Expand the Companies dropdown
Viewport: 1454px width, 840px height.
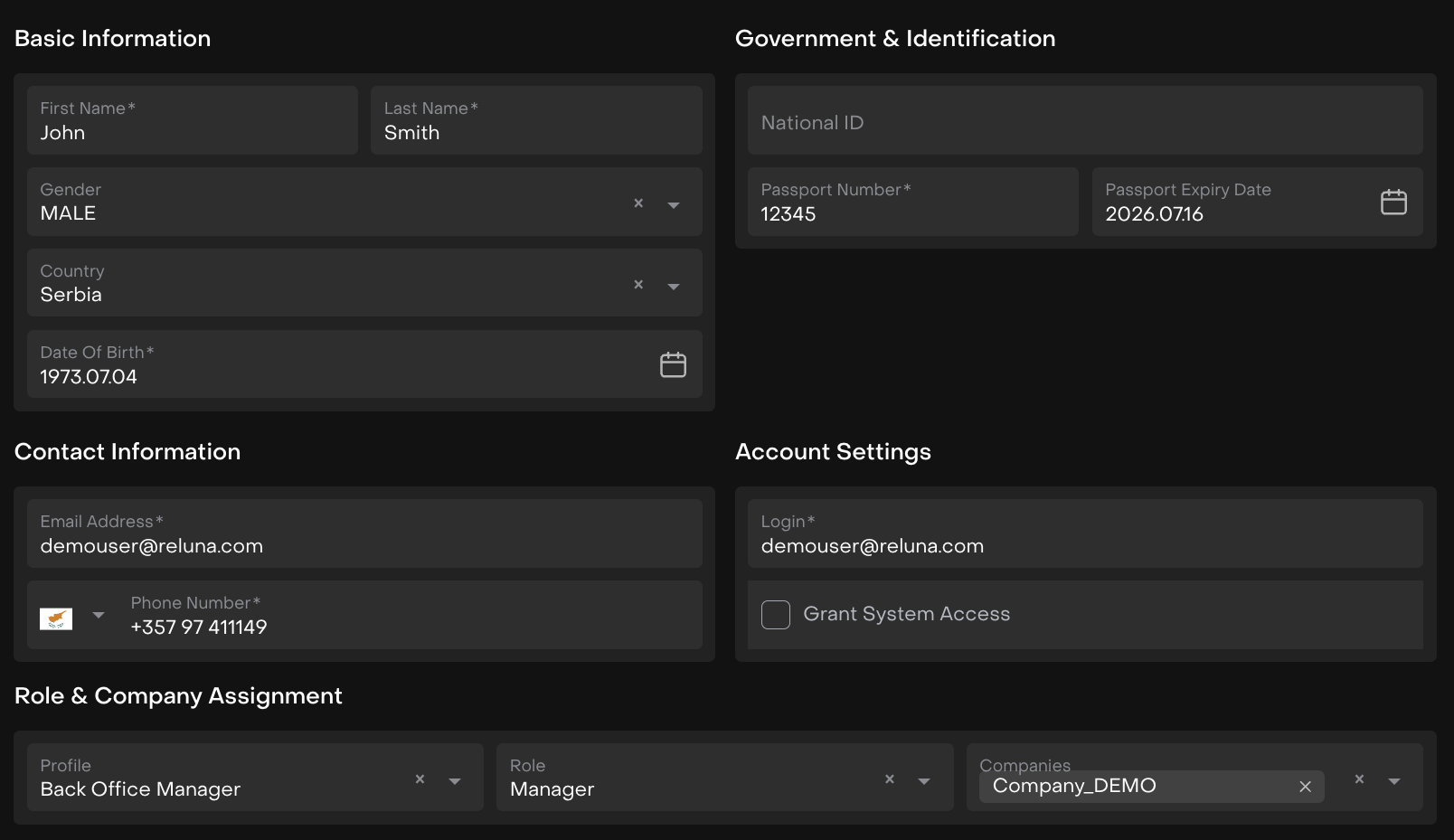pyautogui.click(x=1394, y=781)
